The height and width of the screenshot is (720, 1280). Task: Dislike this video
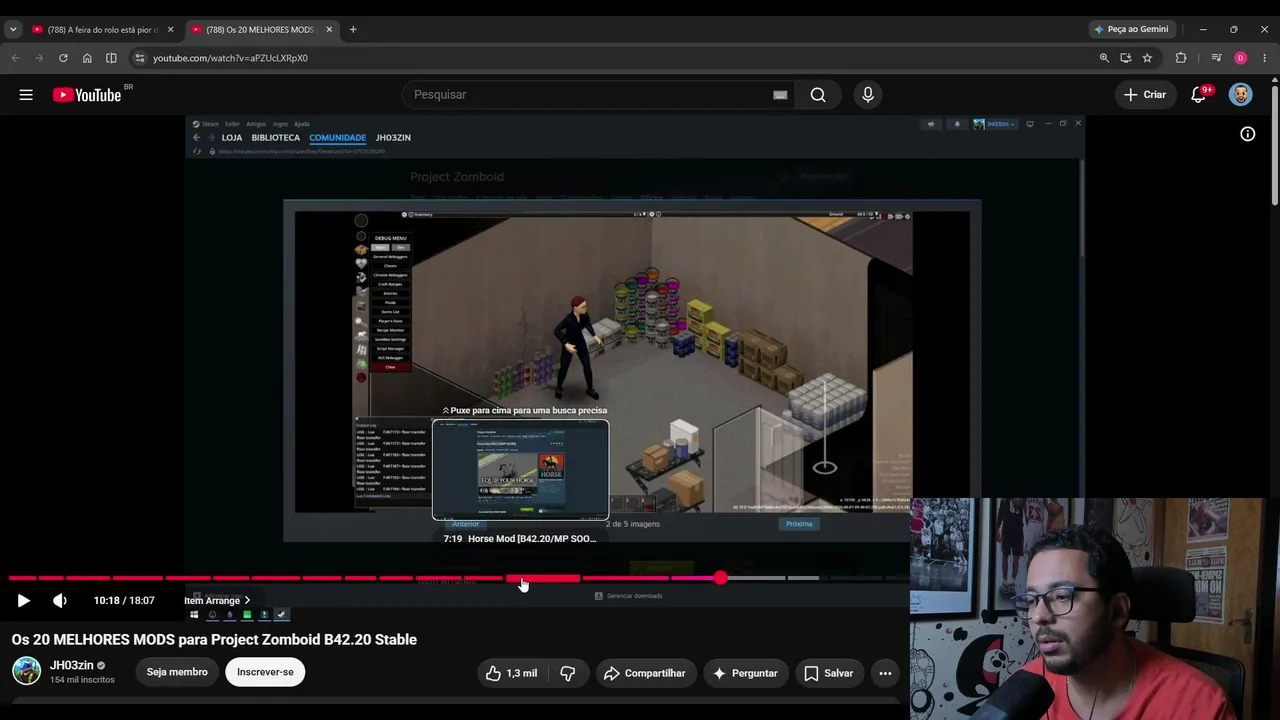[x=567, y=673]
